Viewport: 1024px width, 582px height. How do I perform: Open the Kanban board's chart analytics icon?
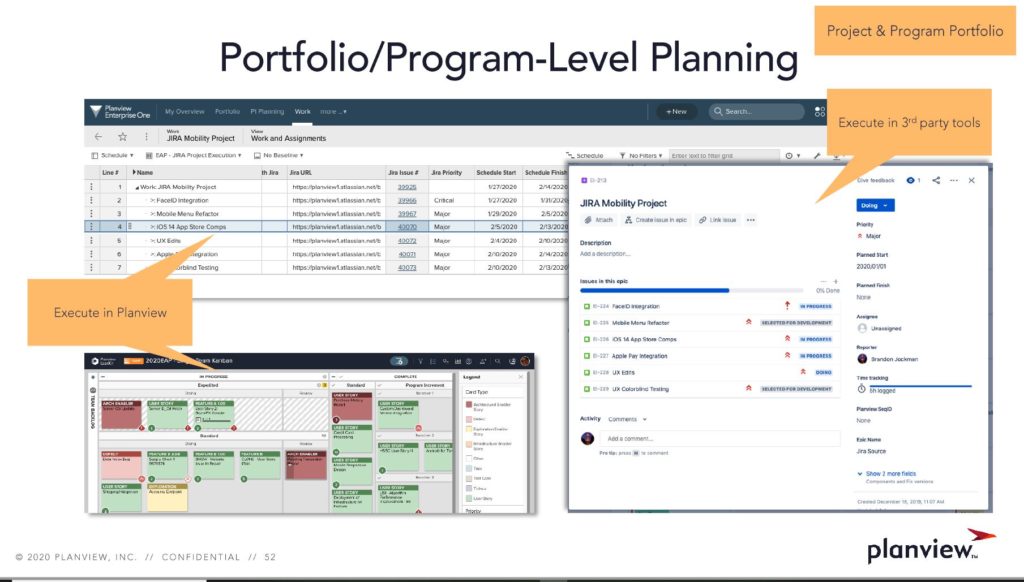458,361
